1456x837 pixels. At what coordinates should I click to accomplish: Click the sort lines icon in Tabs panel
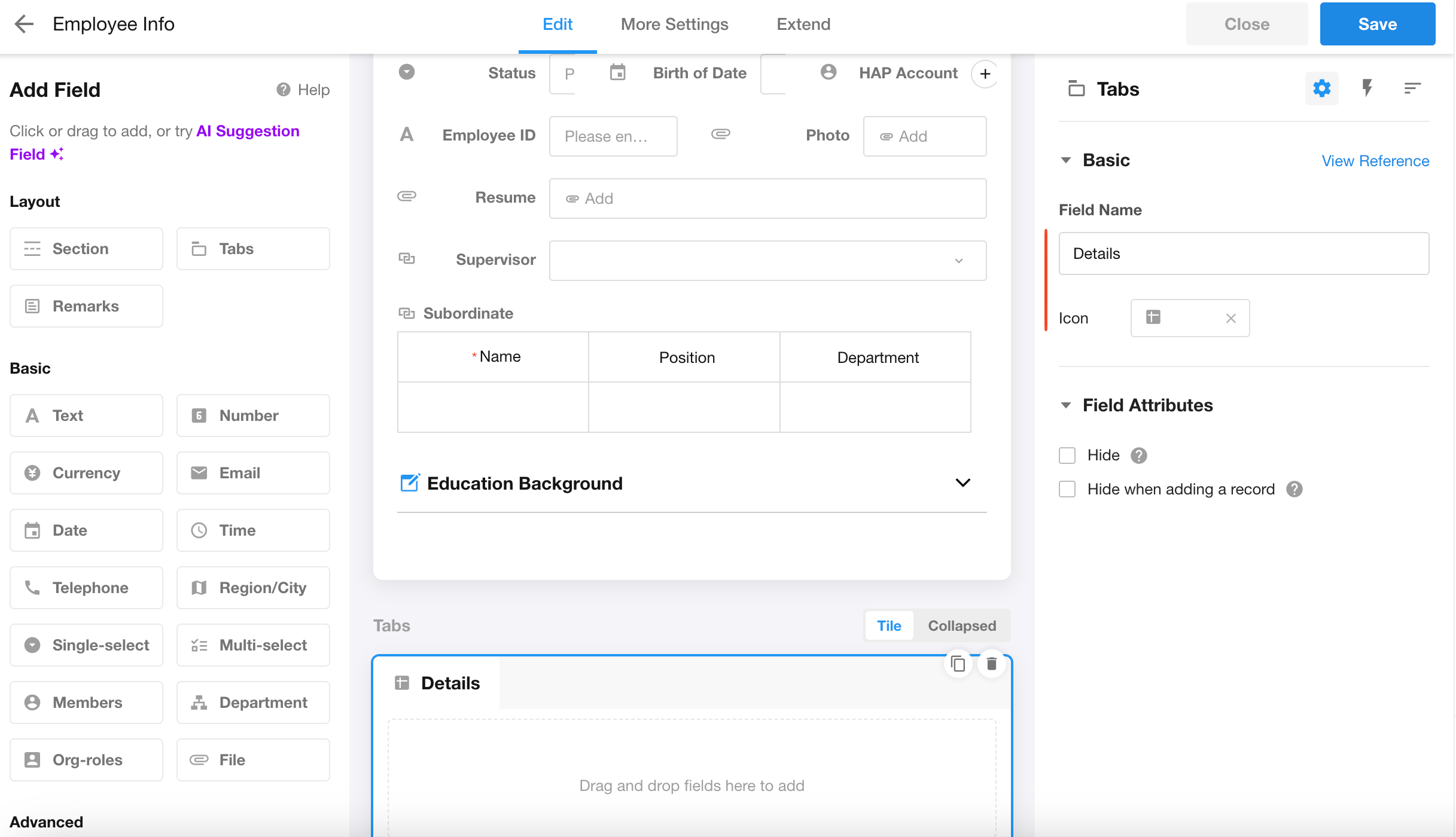1412,88
